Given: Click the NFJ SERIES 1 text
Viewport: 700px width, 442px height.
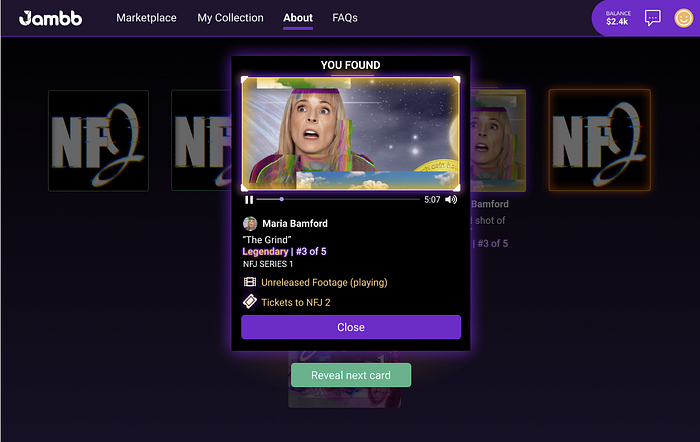Looking at the screenshot, I should click(x=268, y=264).
